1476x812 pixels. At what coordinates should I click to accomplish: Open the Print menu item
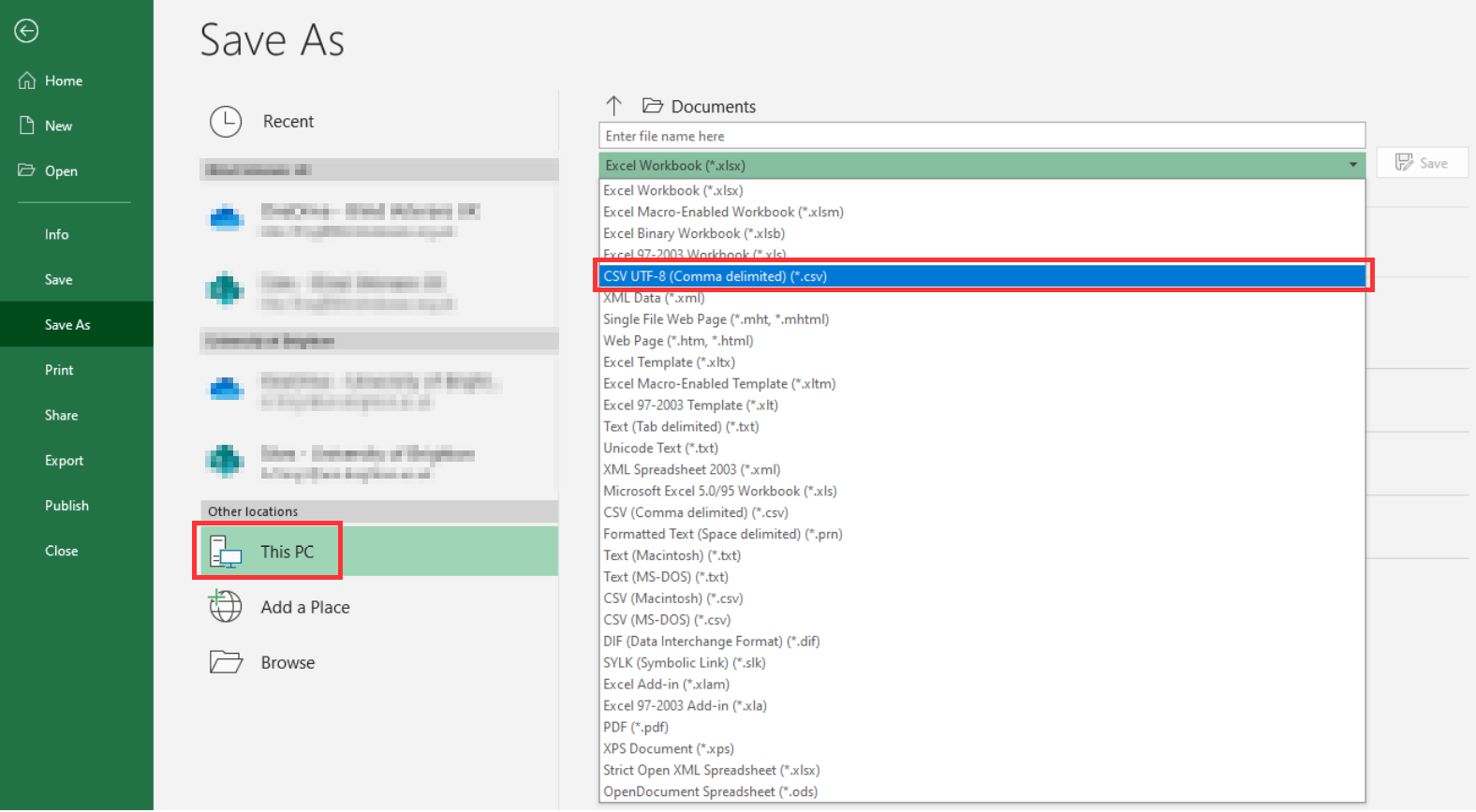pos(59,370)
